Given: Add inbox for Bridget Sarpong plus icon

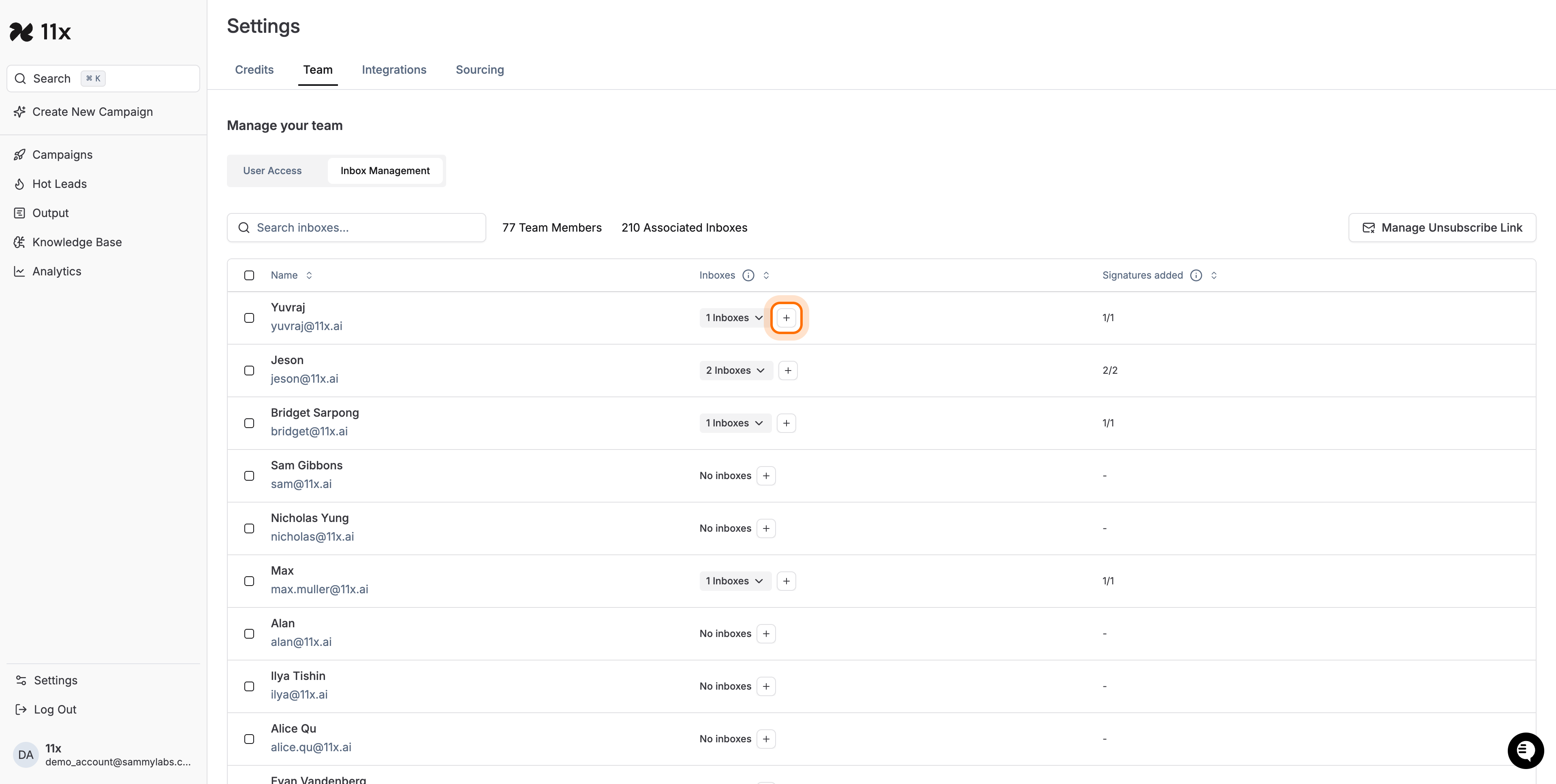Looking at the screenshot, I should (786, 422).
